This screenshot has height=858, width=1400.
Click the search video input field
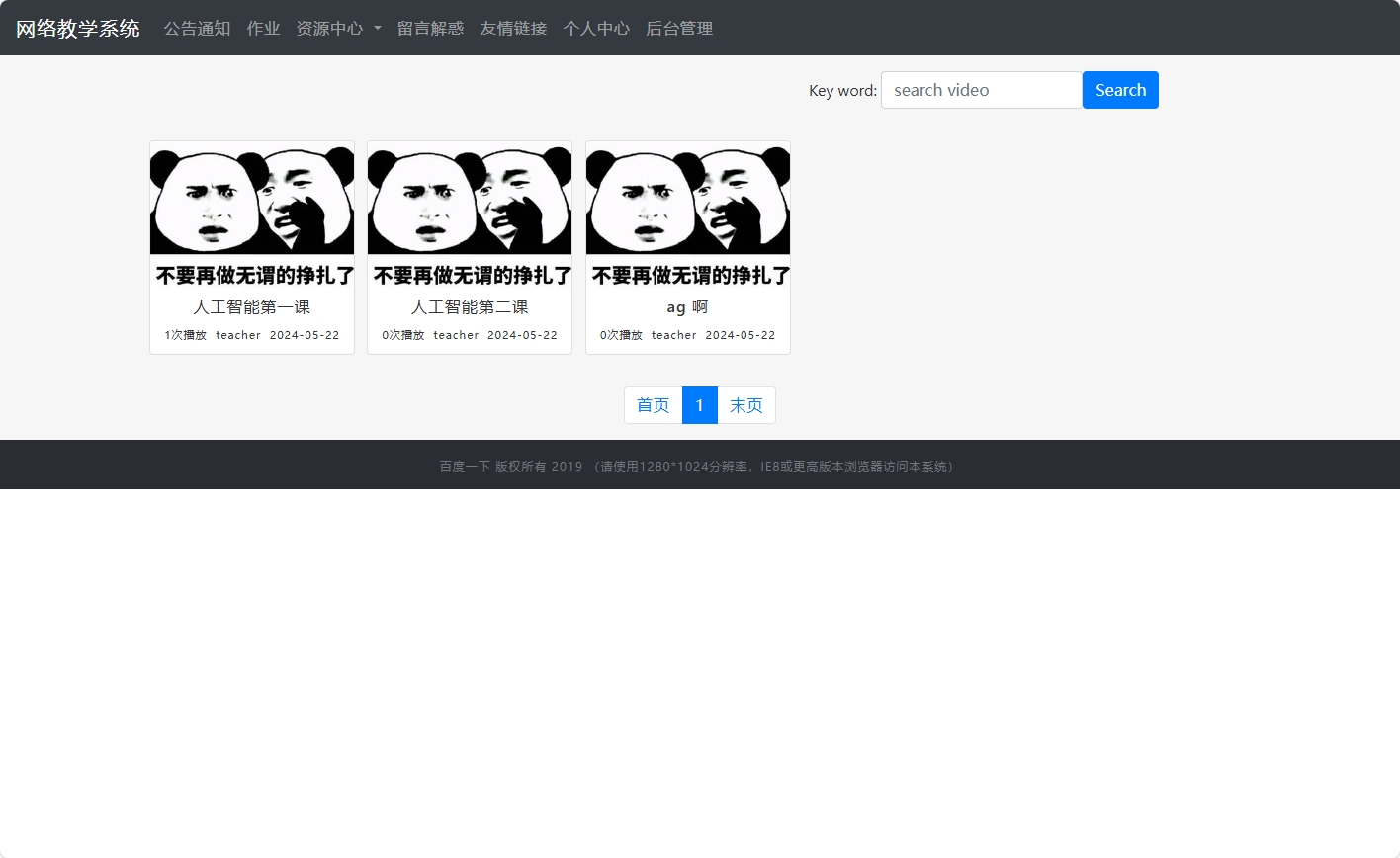[x=981, y=90]
